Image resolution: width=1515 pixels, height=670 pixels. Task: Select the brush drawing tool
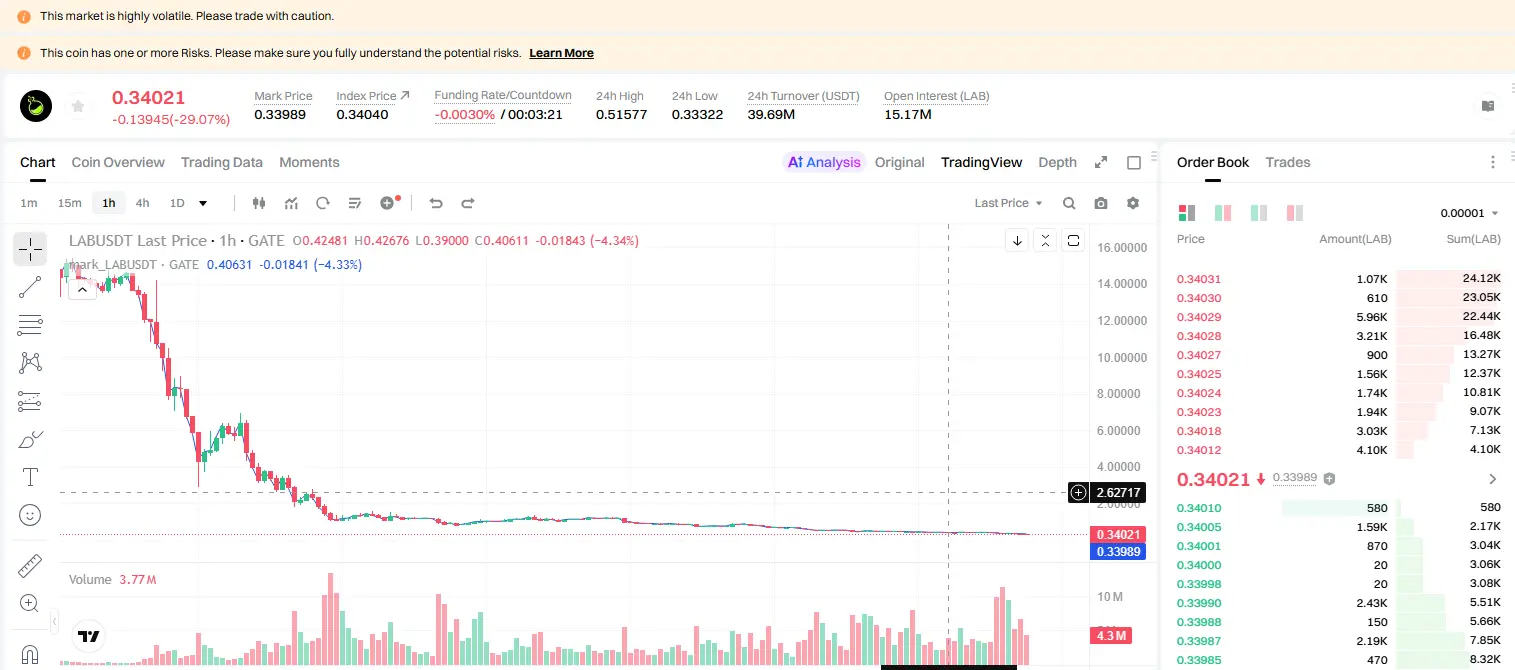[x=30, y=439]
